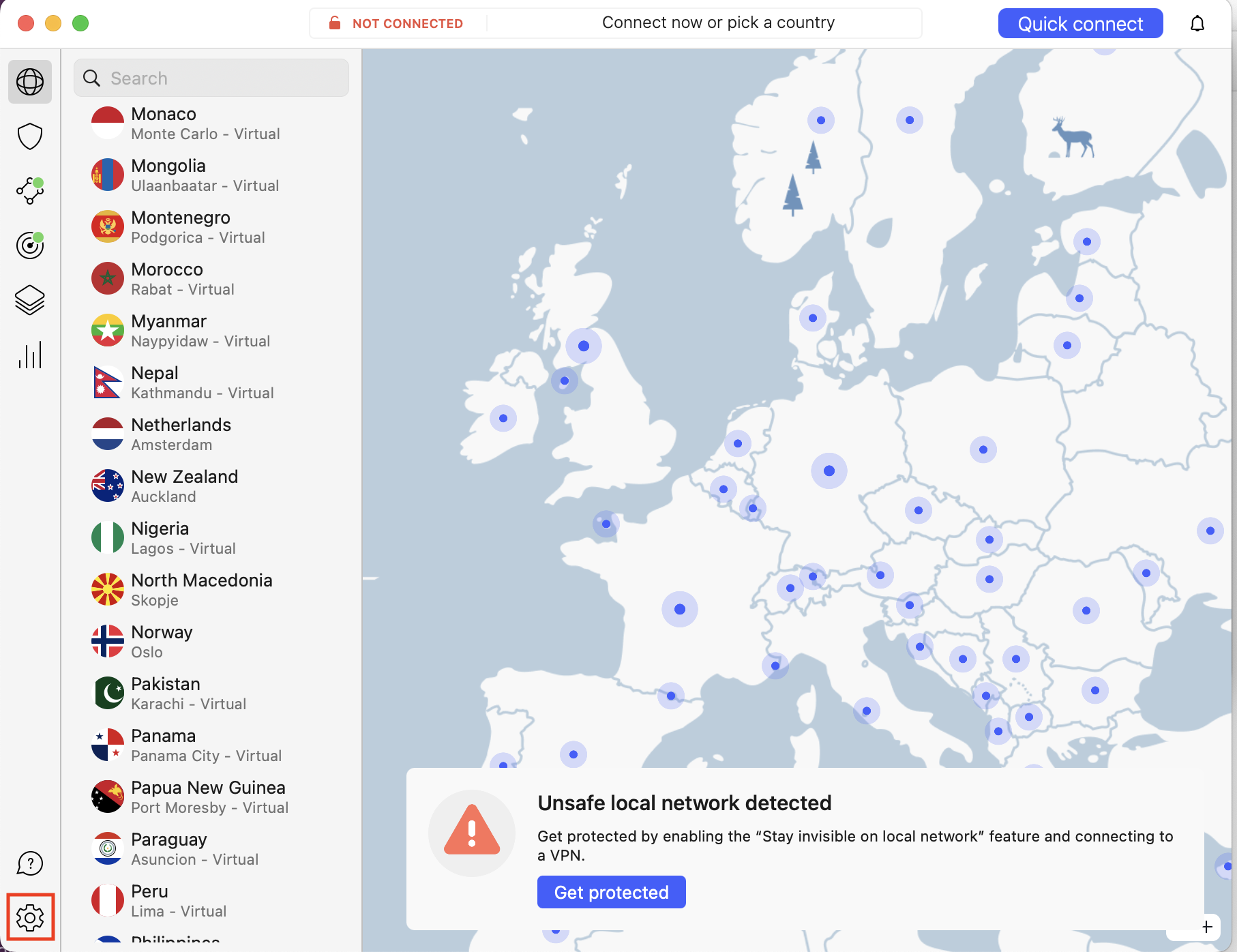The width and height of the screenshot is (1237, 952).
Task: Open Meshnet from the sidebar
Action: (x=29, y=191)
